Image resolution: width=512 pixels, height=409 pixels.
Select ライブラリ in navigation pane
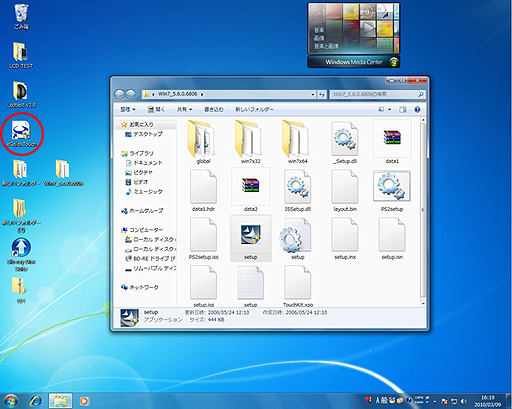(x=137, y=153)
